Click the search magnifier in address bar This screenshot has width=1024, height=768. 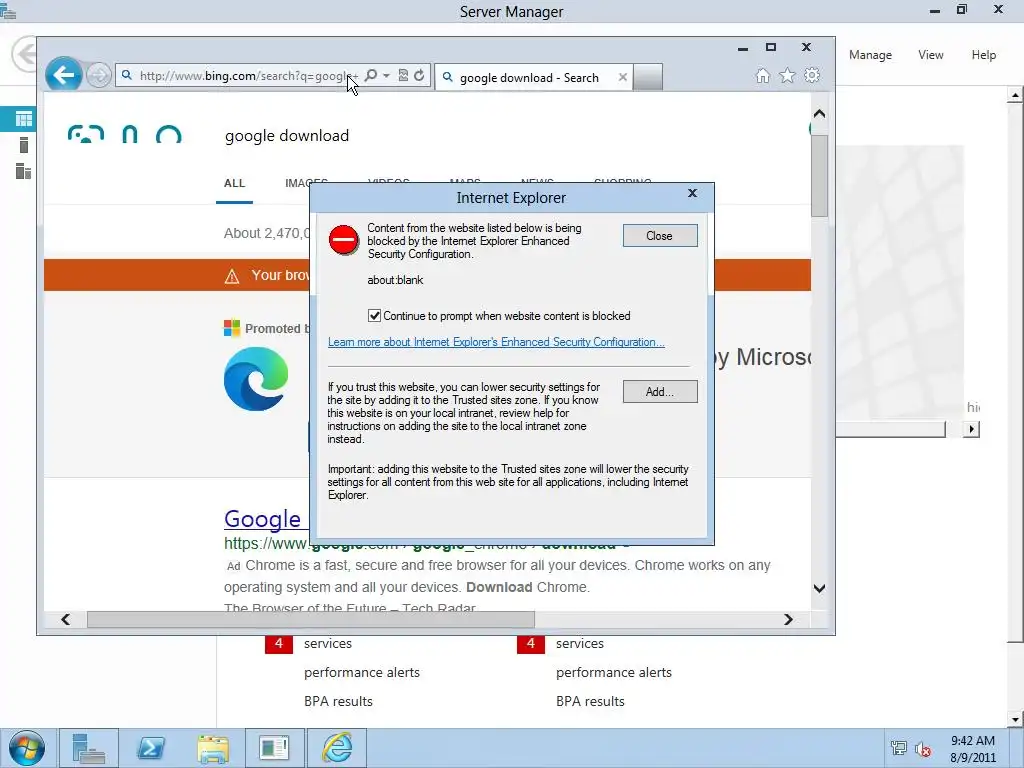[x=370, y=76]
